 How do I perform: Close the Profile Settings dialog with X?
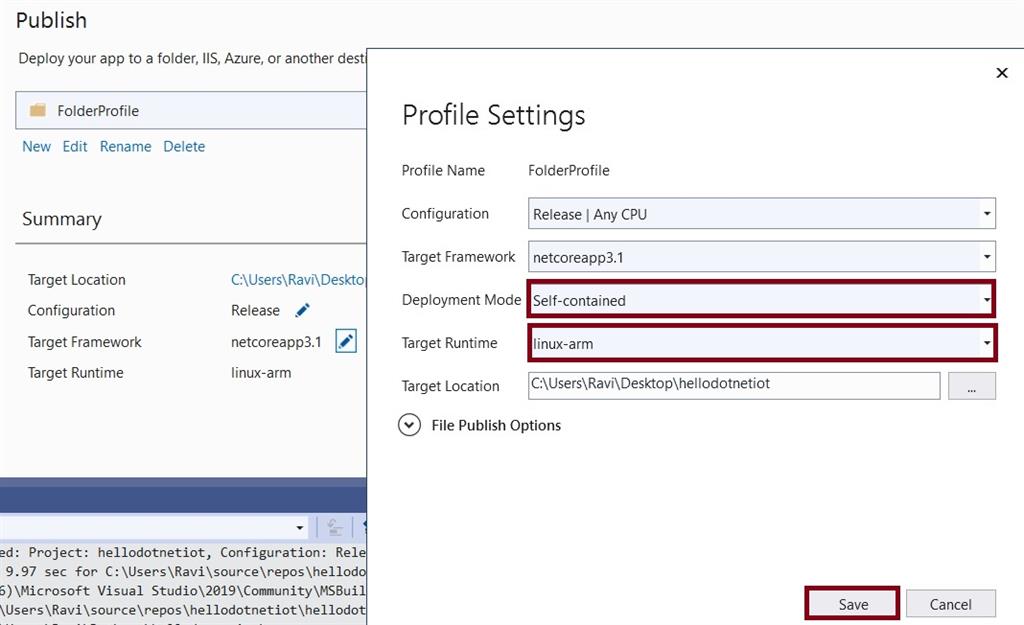[1002, 73]
